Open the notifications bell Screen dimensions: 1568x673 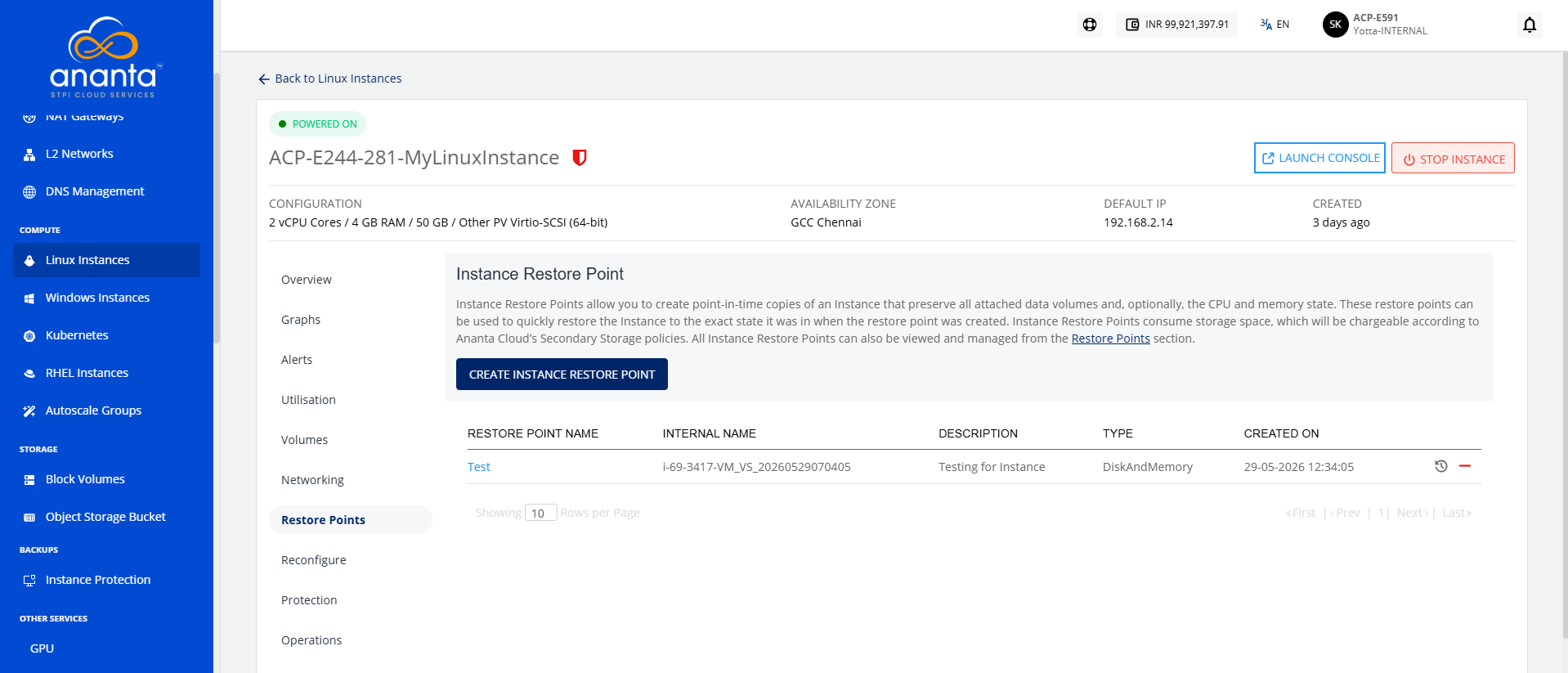(x=1530, y=25)
